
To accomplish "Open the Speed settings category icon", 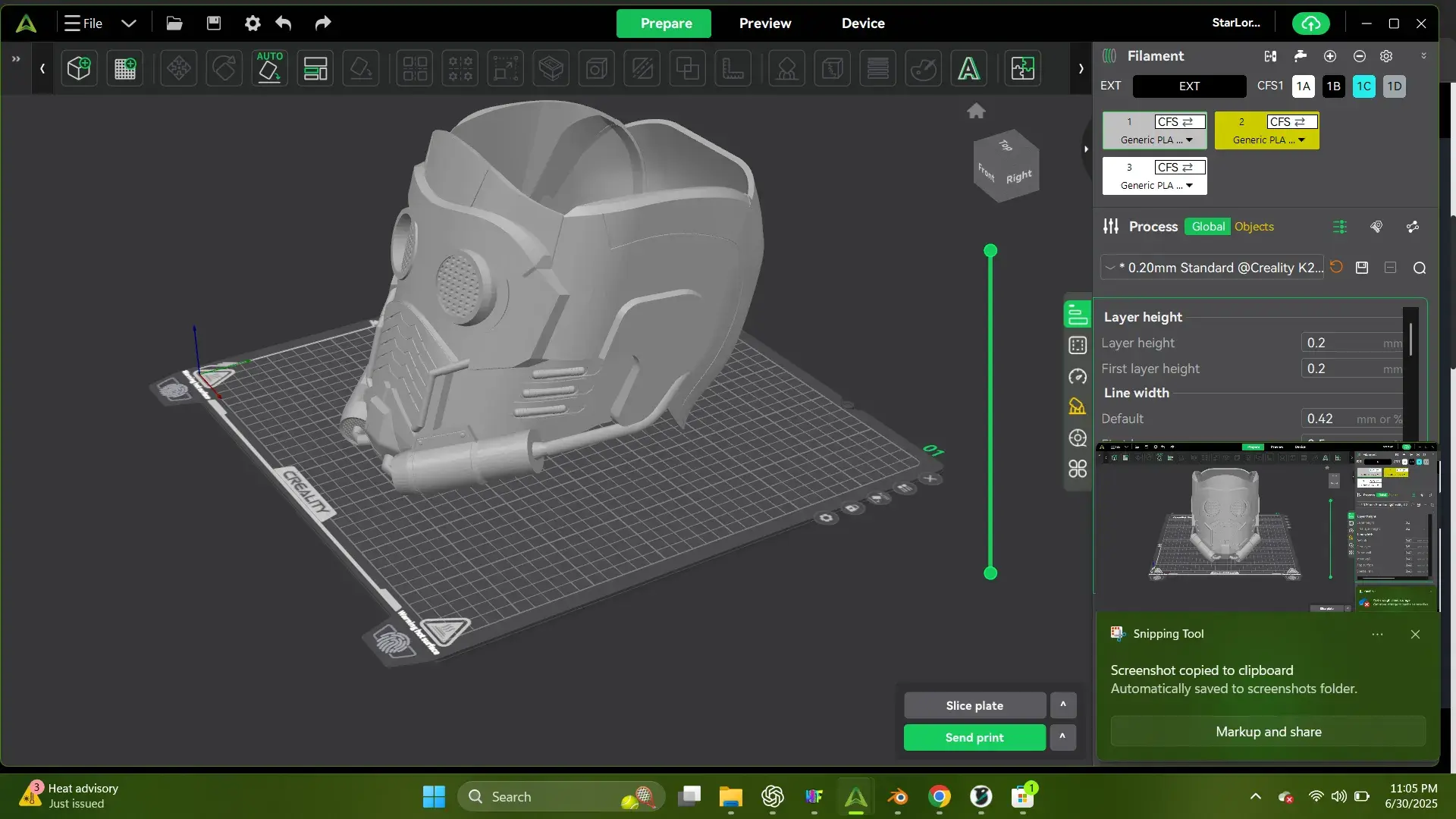I will point(1078,377).
